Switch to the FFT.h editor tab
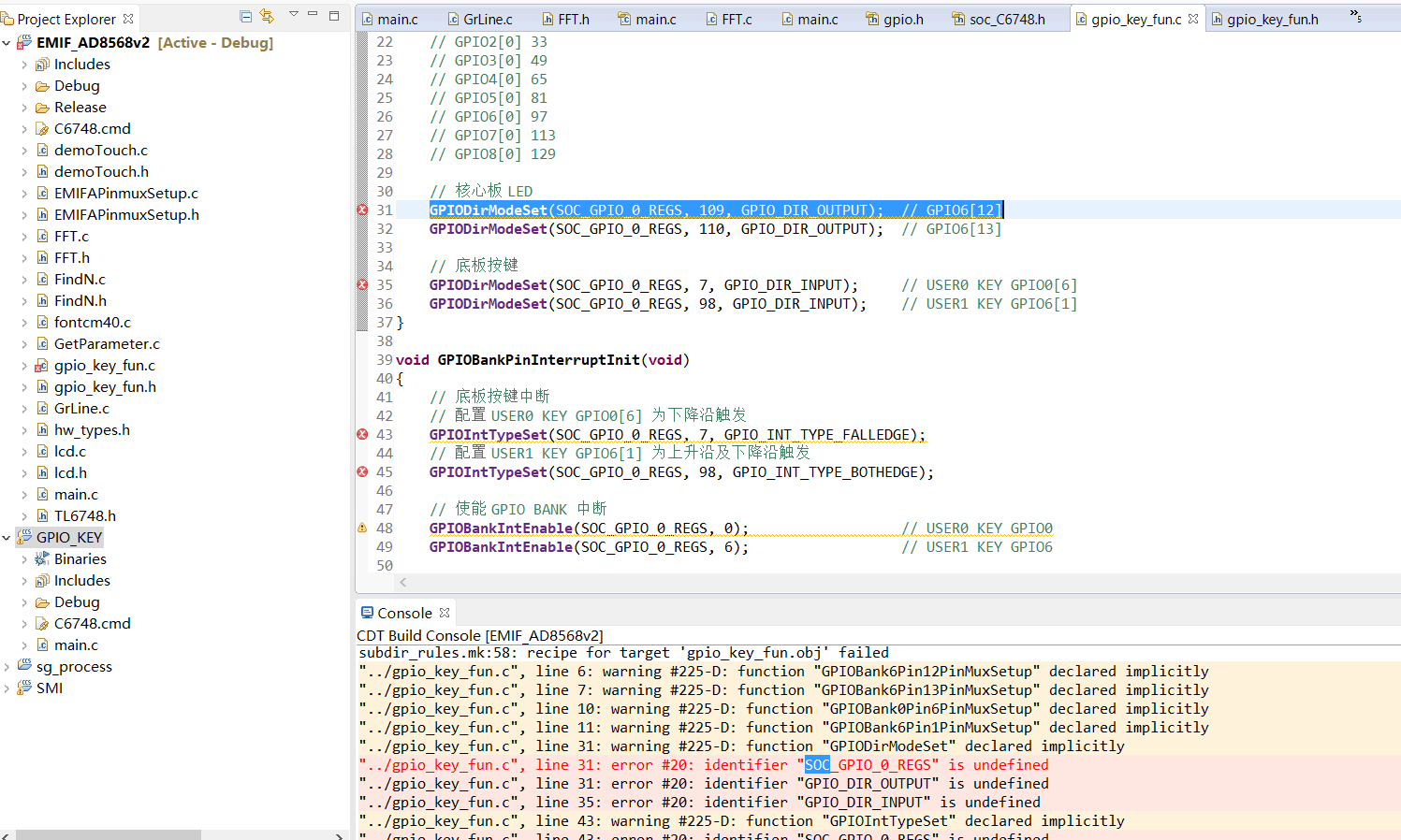Viewport: 1401px width, 840px height. click(x=573, y=19)
